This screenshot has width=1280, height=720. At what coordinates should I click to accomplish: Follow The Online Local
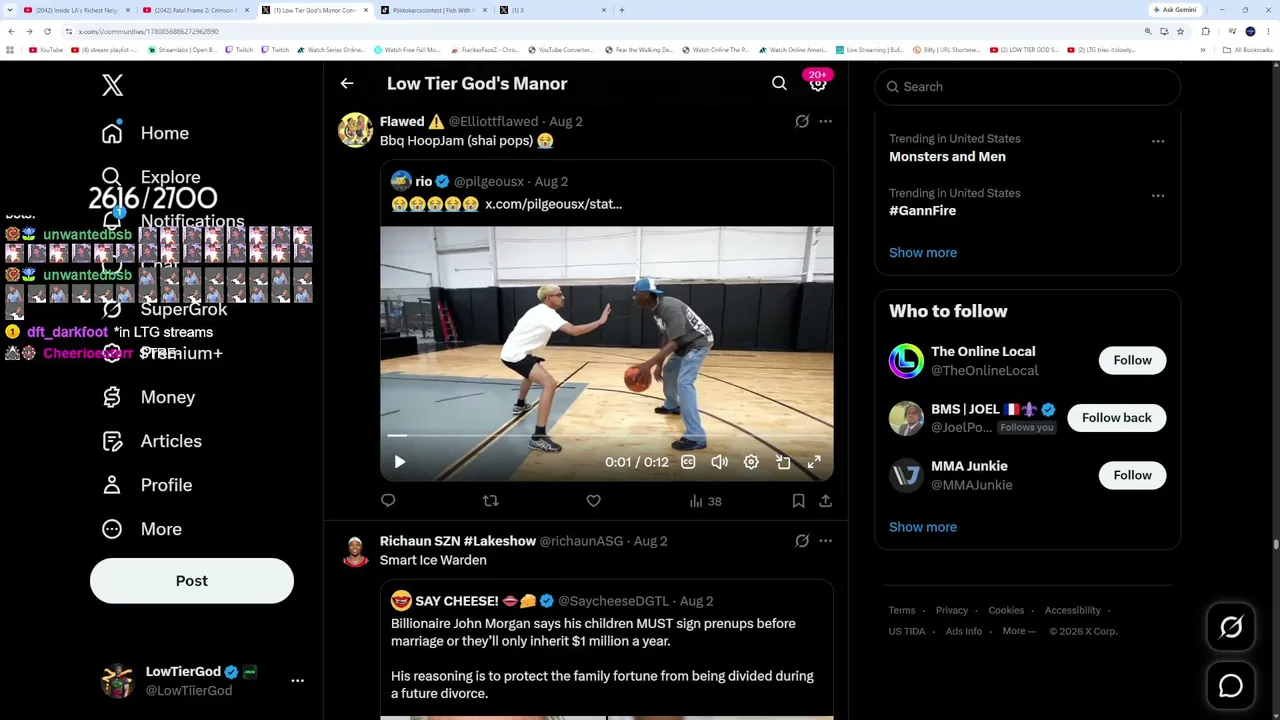(x=1132, y=360)
